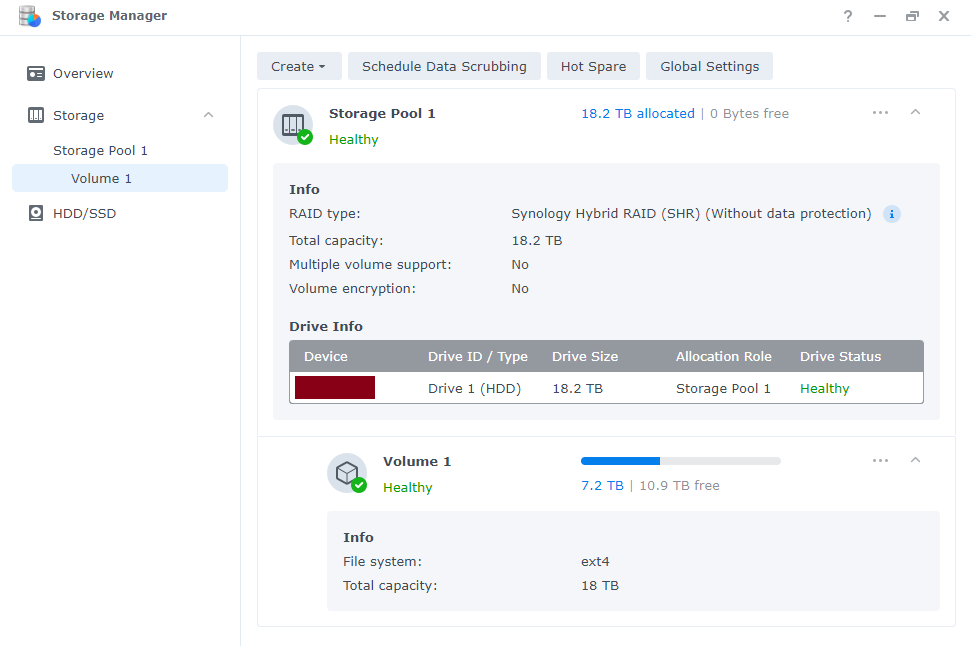This screenshot has height=646, width=971.
Task: Open the info tooltip beside RAID type
Action: [891, 214]
